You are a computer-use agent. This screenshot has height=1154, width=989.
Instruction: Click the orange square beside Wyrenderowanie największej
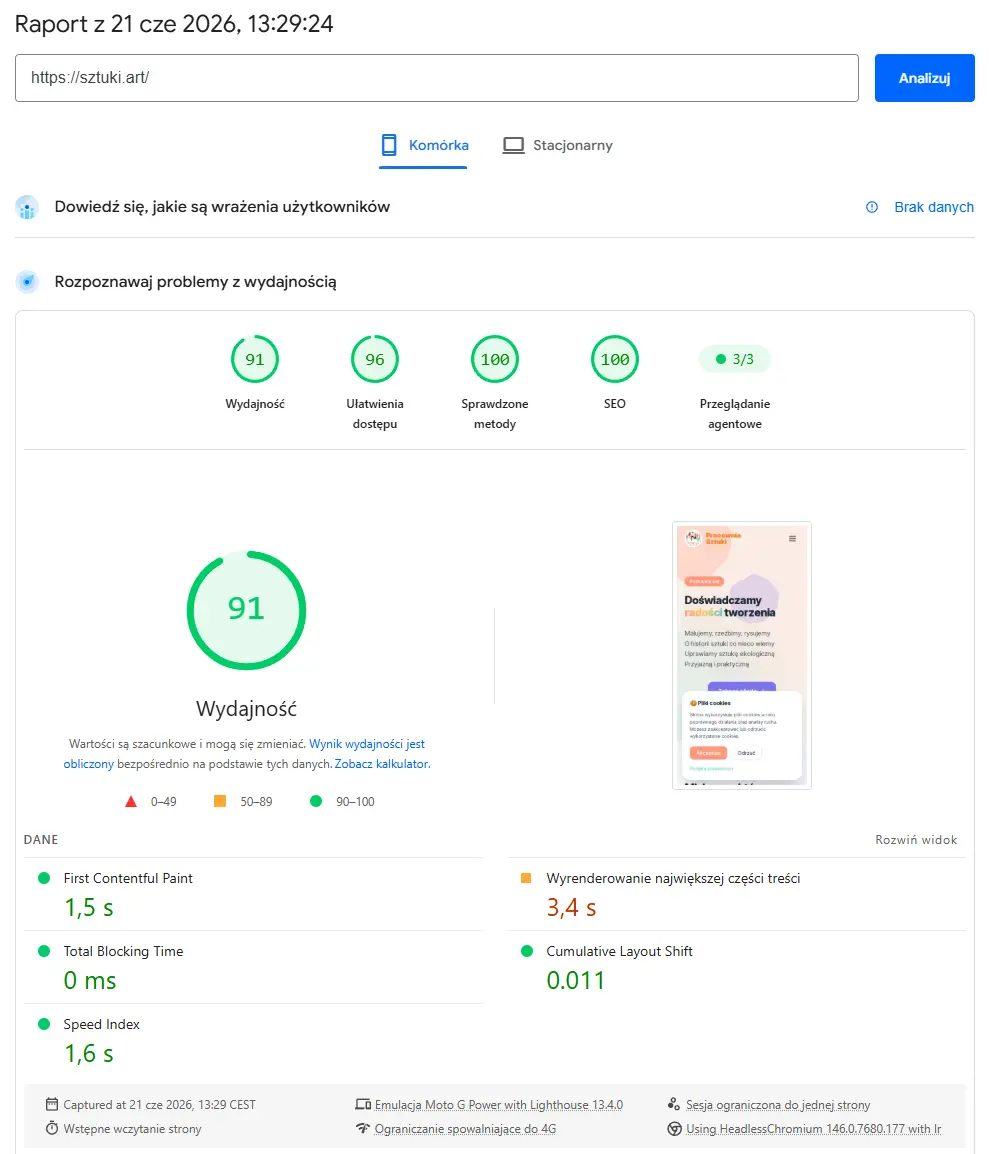[526, 878]
